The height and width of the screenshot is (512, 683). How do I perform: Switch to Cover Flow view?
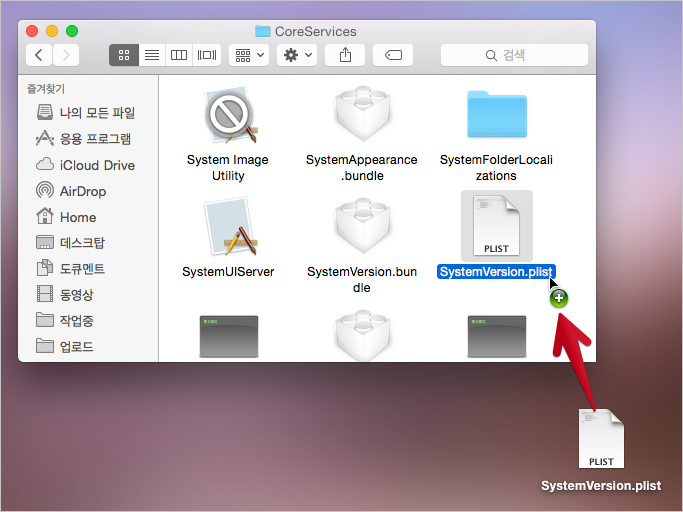pos(206,55)
